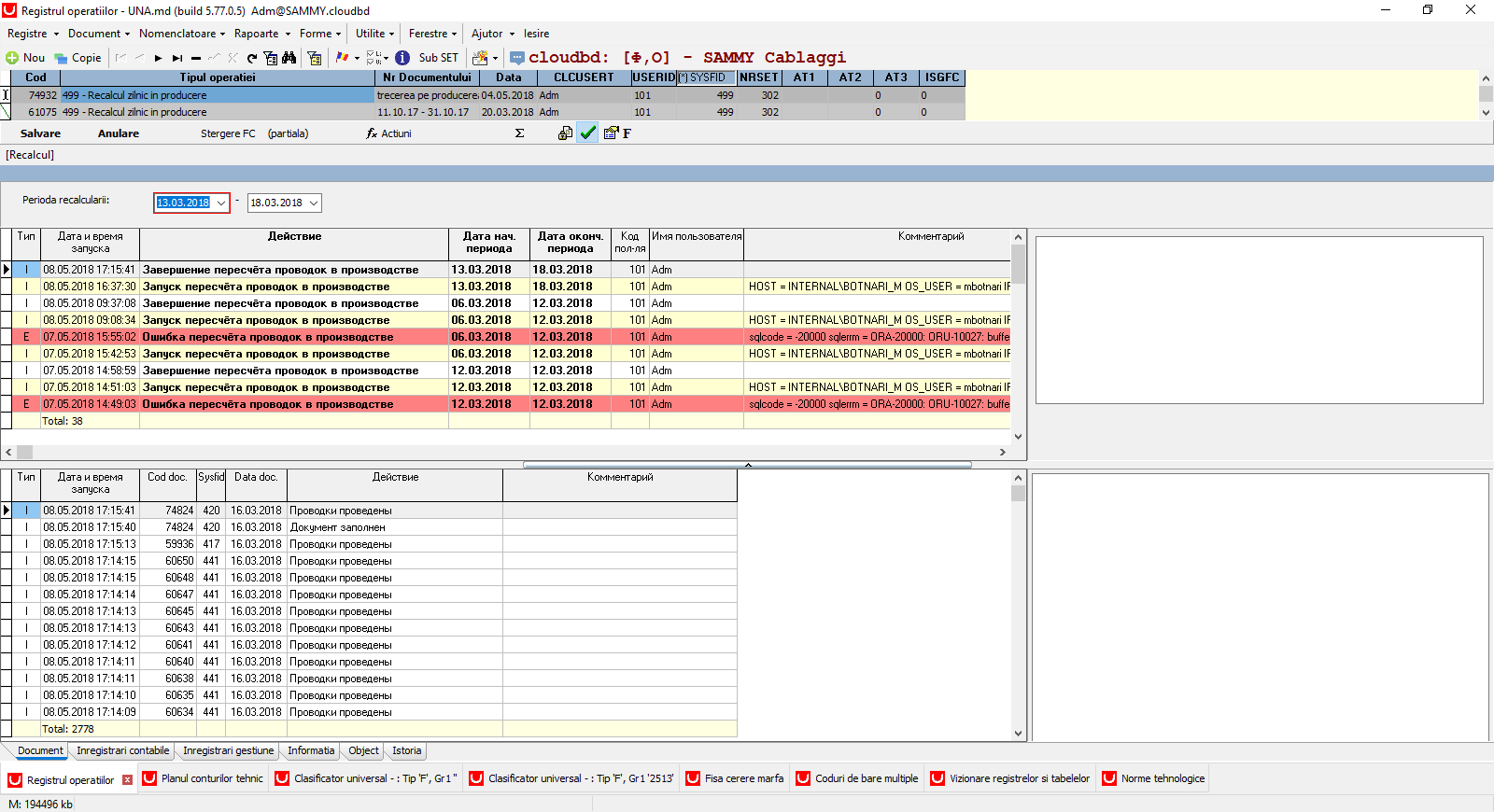This screenshot has height=812, width=1494.
Task: Click the Salvare button
Action: click(40, 133)
